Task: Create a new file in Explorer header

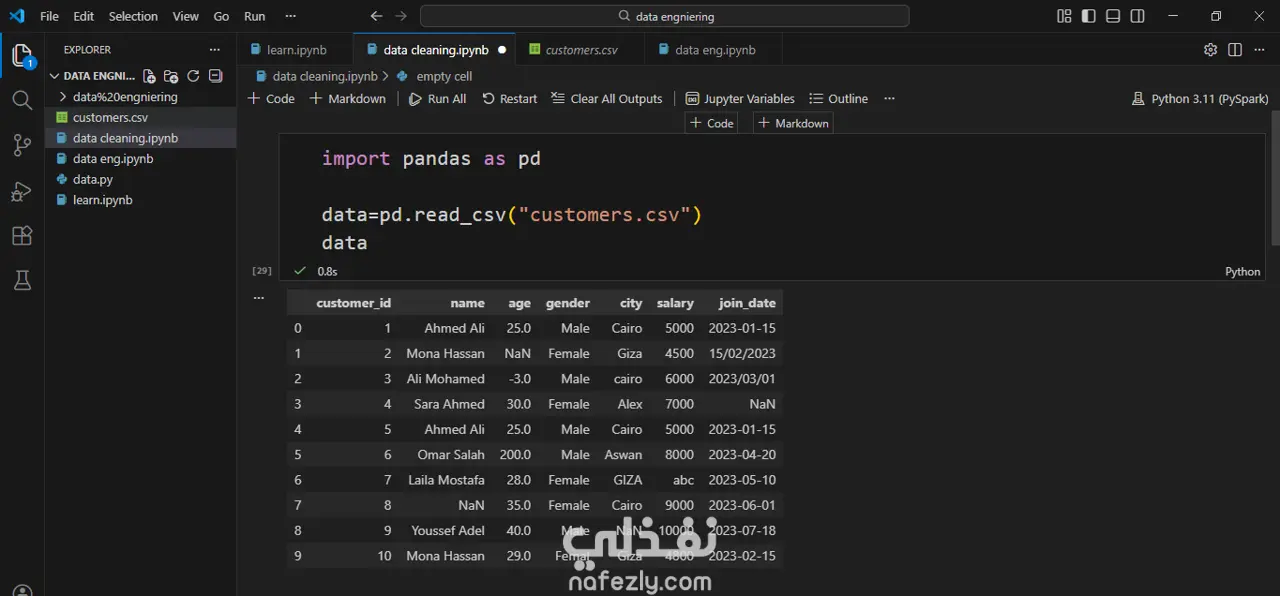Action: (149, 76)
